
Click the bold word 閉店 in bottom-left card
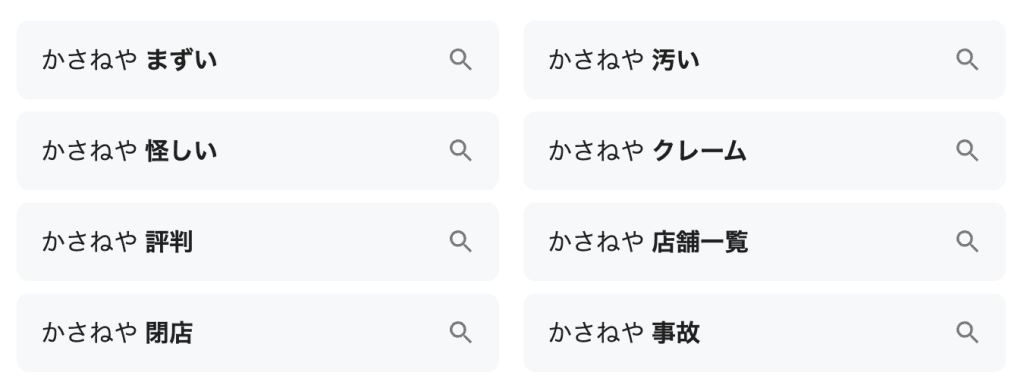point(169,332)
